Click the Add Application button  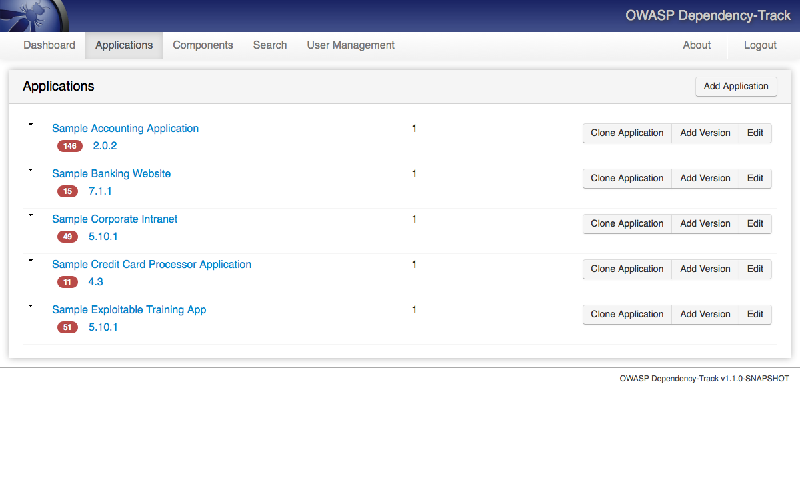click(x=736, y=86)
